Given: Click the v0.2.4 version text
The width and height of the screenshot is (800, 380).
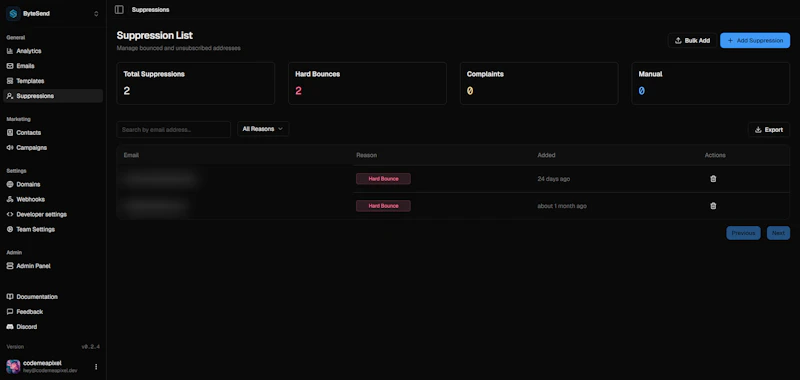Looking at the screenshot, I should click(x=90, y=347).
